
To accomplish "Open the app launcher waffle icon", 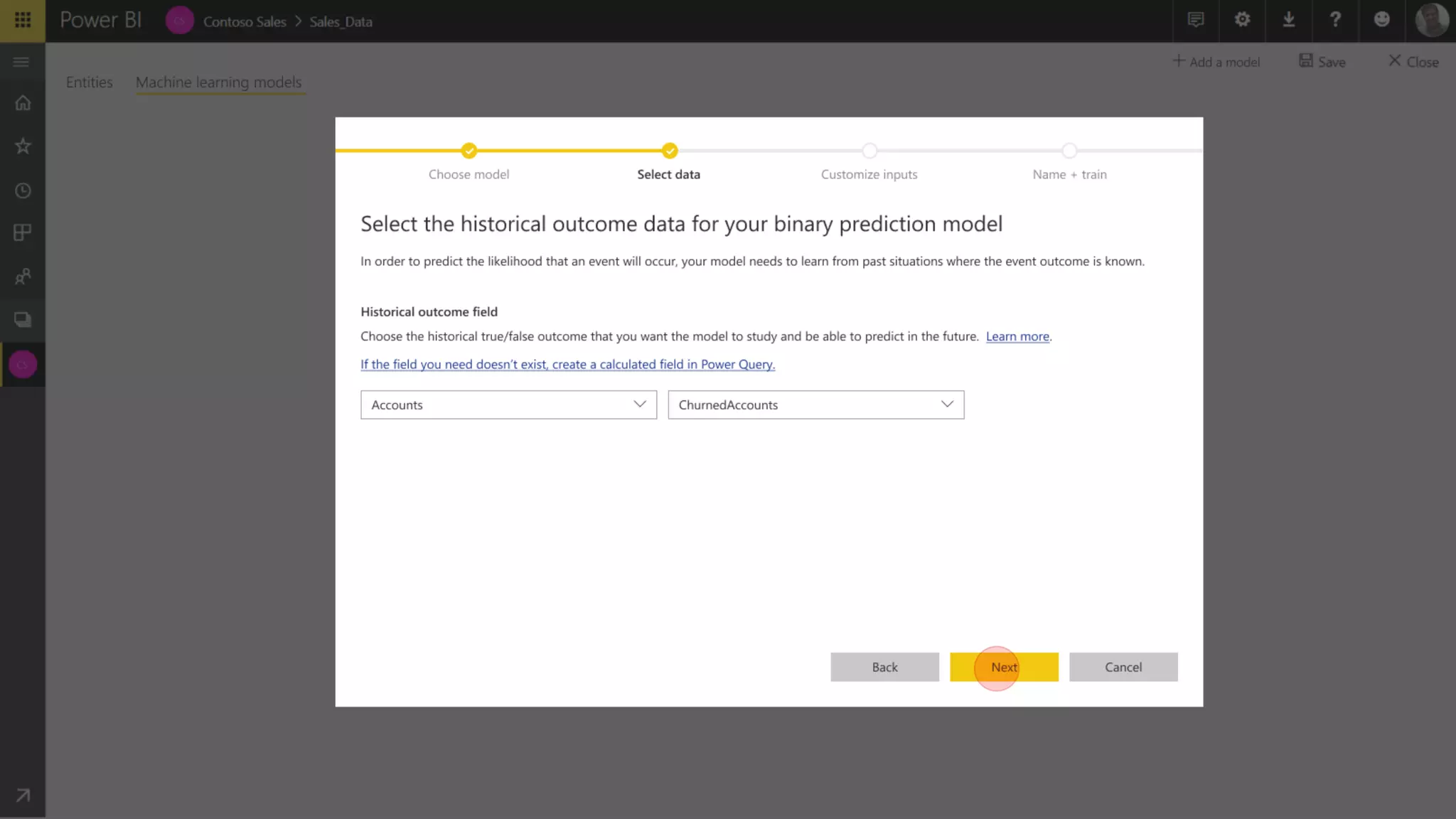I will (x=23, y=20).
